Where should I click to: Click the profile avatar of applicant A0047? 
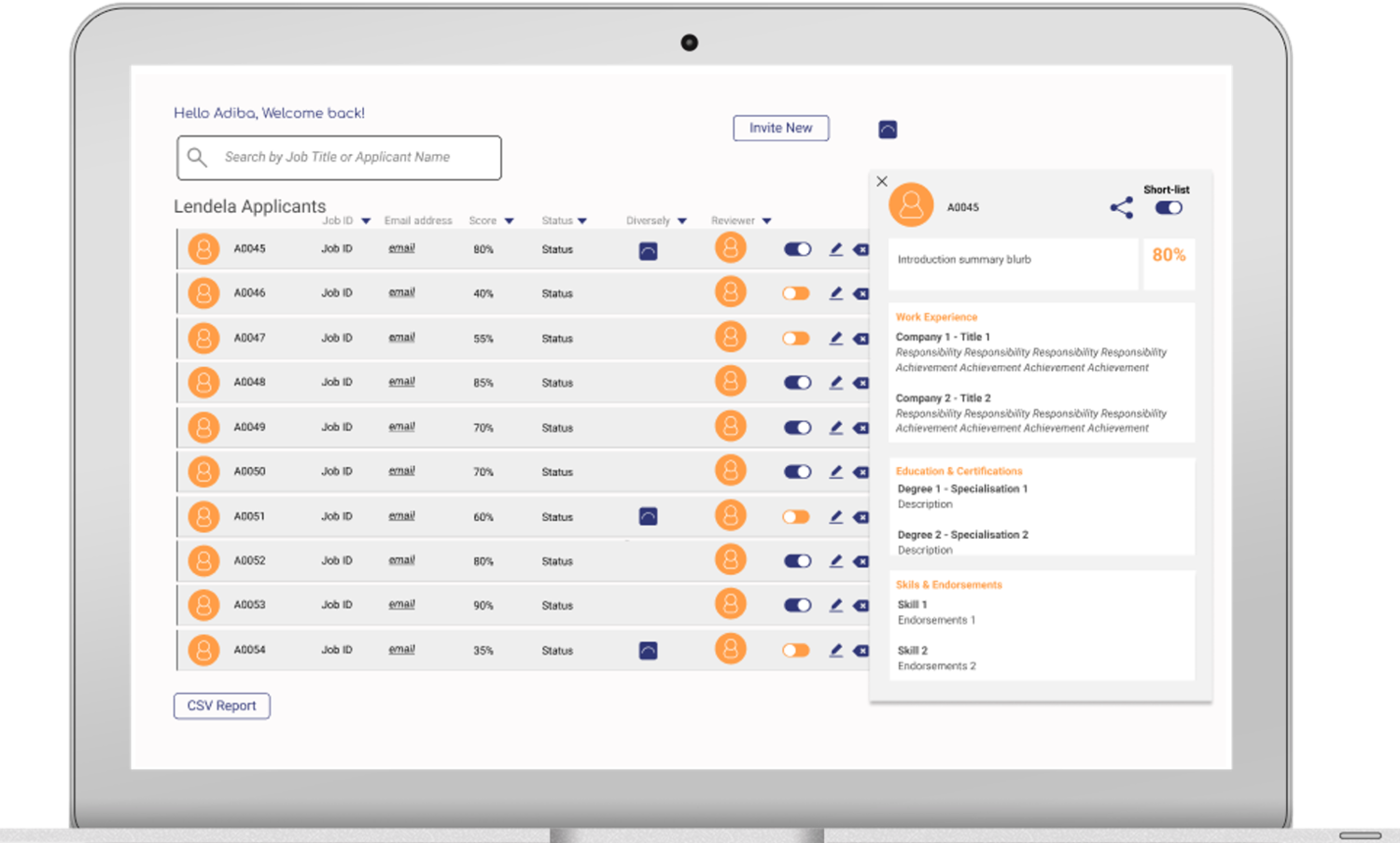203,338
